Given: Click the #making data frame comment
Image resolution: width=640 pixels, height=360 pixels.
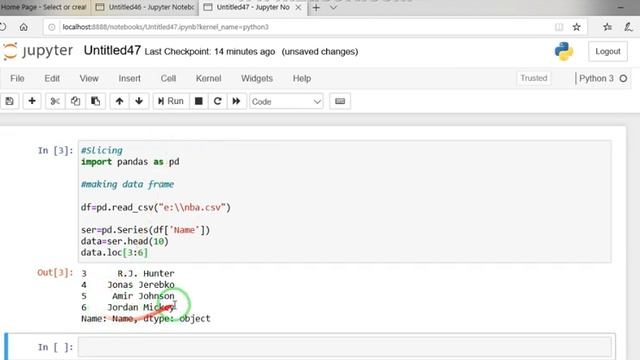Looking at the screenshot, I should 127,184.
